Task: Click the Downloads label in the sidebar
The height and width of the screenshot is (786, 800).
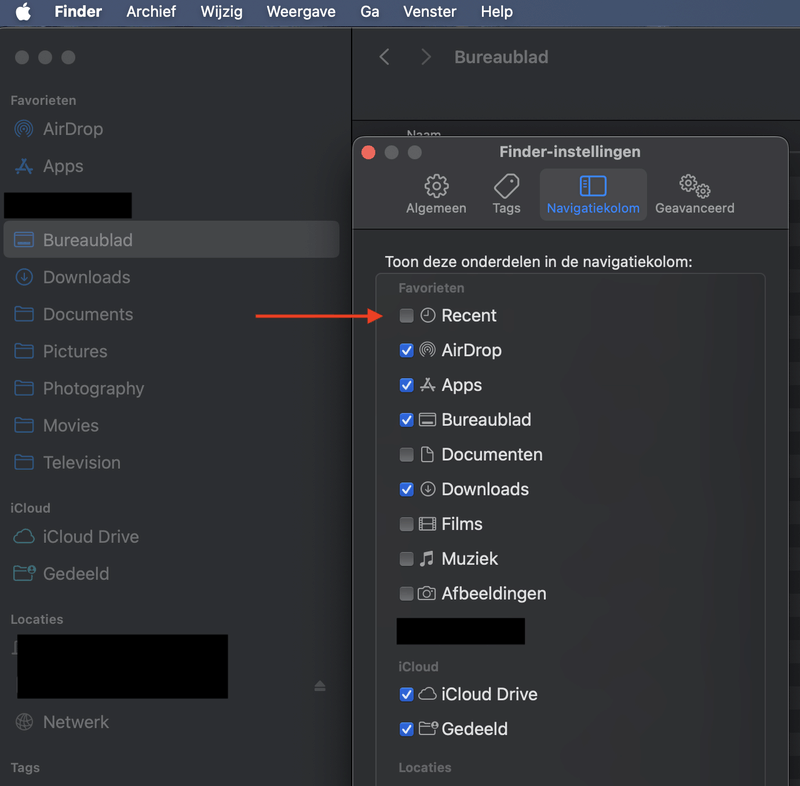Action: [87, 277]
